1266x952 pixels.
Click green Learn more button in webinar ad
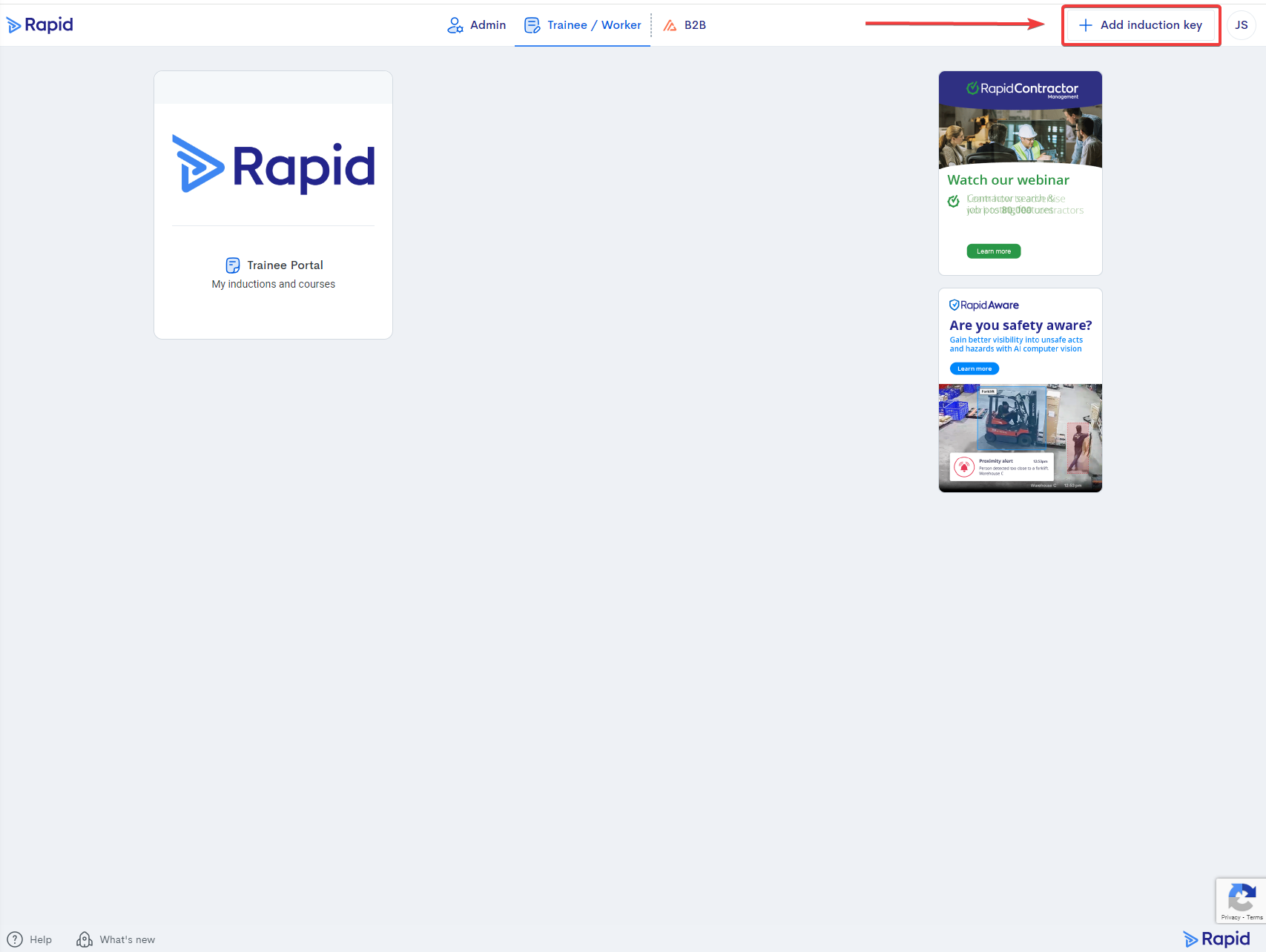point(994,251)
